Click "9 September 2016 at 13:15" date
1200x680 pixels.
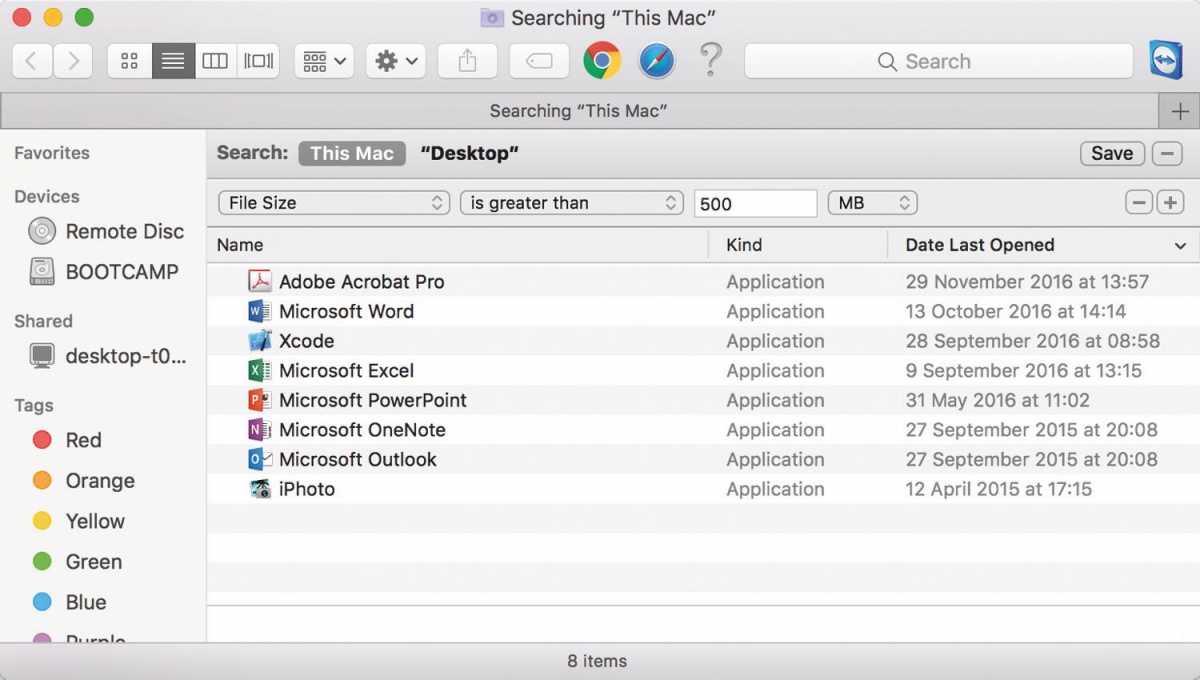pos(1024,370)
